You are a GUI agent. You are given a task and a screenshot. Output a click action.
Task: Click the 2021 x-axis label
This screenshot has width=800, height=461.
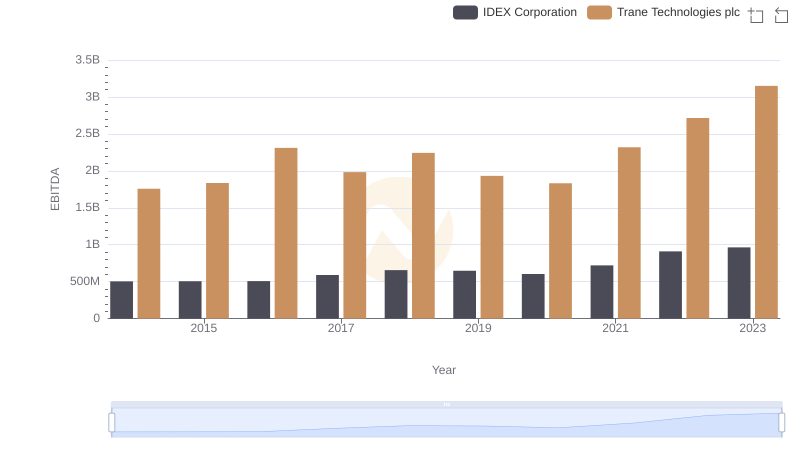pyautogui.click(x=615, y=328)
